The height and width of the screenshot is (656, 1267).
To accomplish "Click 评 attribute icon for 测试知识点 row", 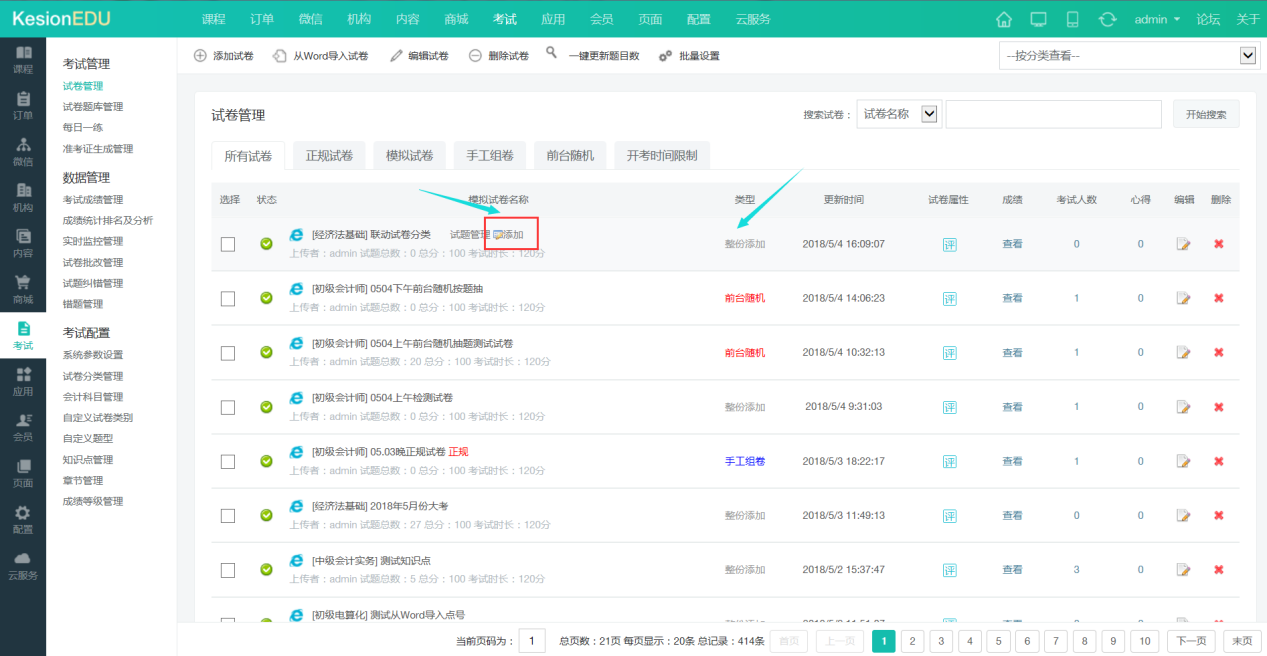I will [x=949, y=570].
